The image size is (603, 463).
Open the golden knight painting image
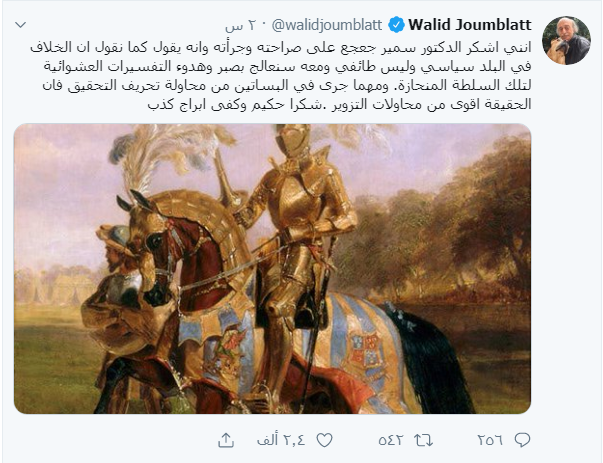click(x=272, y=268)
